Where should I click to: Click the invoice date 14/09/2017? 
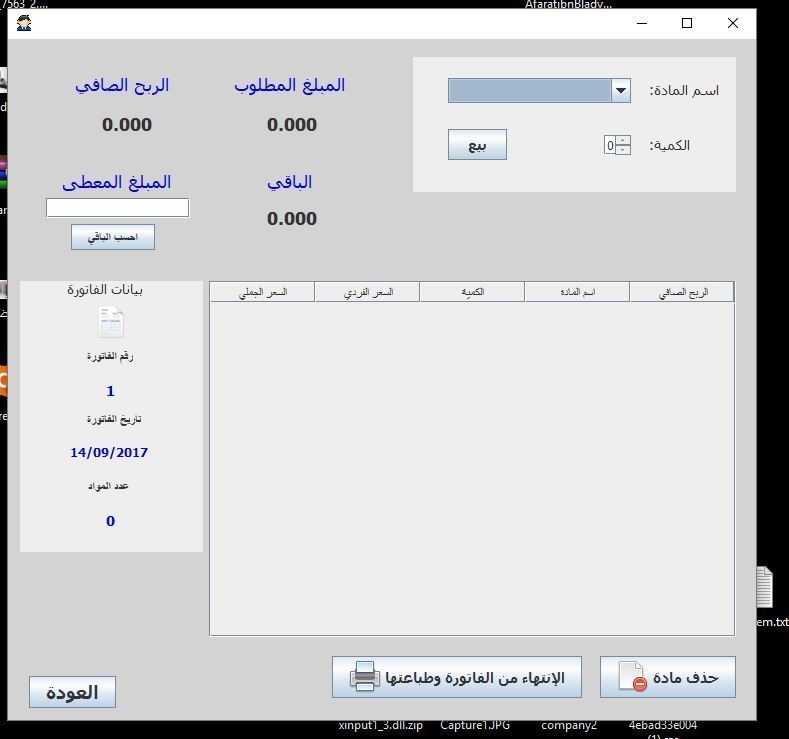coord(109,452)
